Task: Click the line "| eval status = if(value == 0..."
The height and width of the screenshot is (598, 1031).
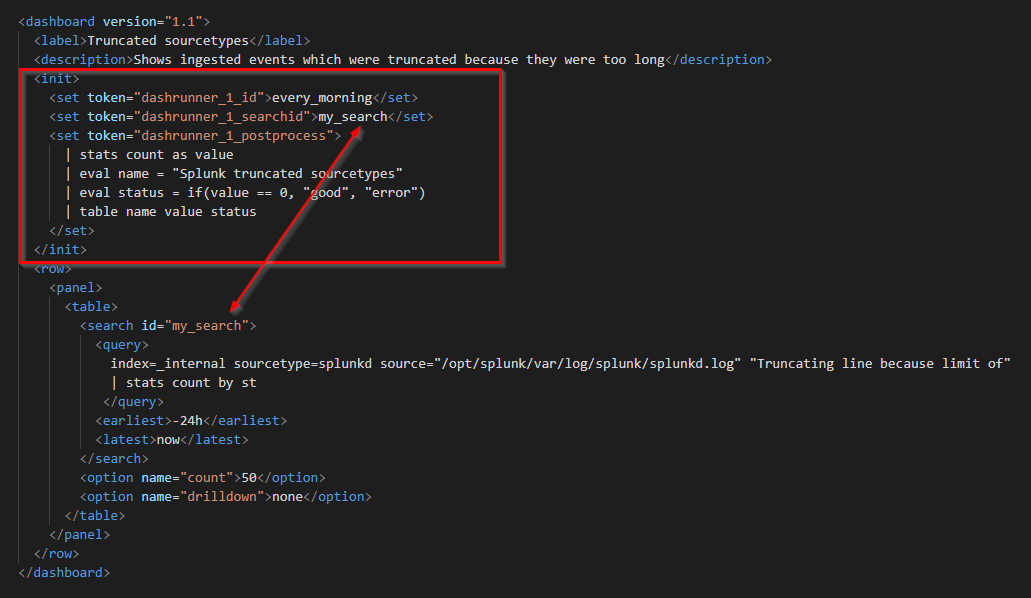Action: click(x=245, y=193)
